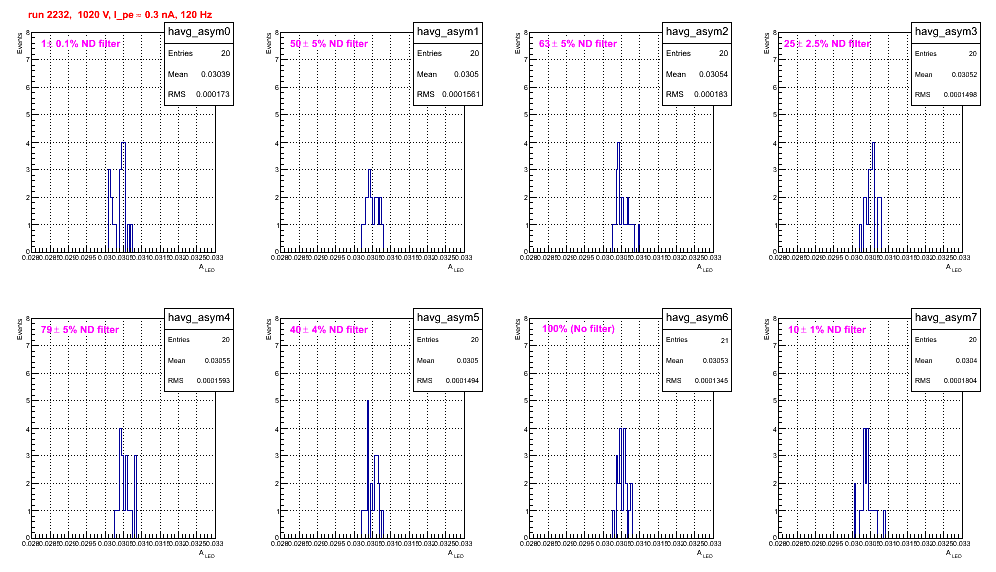Click the 50± 5% ND filter label
Screen dimensions: 996x572
329,43
